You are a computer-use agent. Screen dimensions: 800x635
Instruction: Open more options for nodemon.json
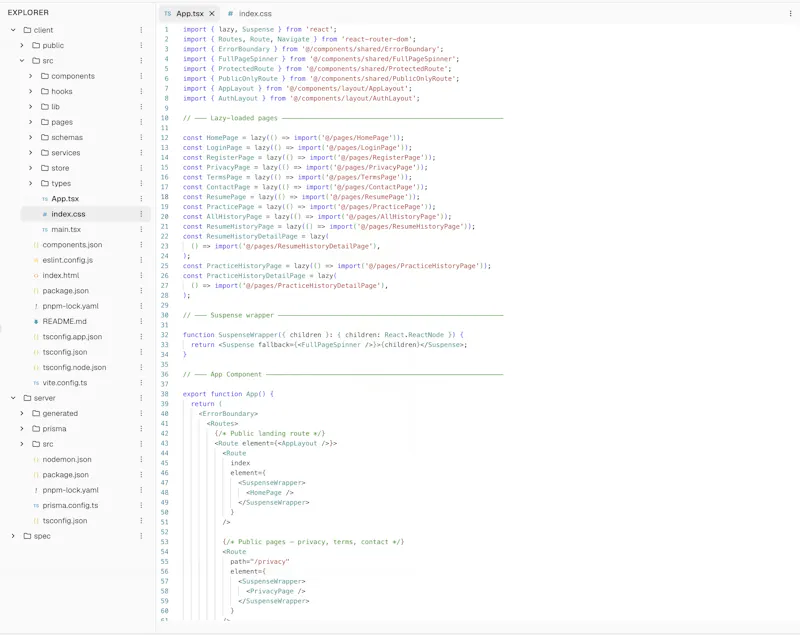[x=141, y=459]
